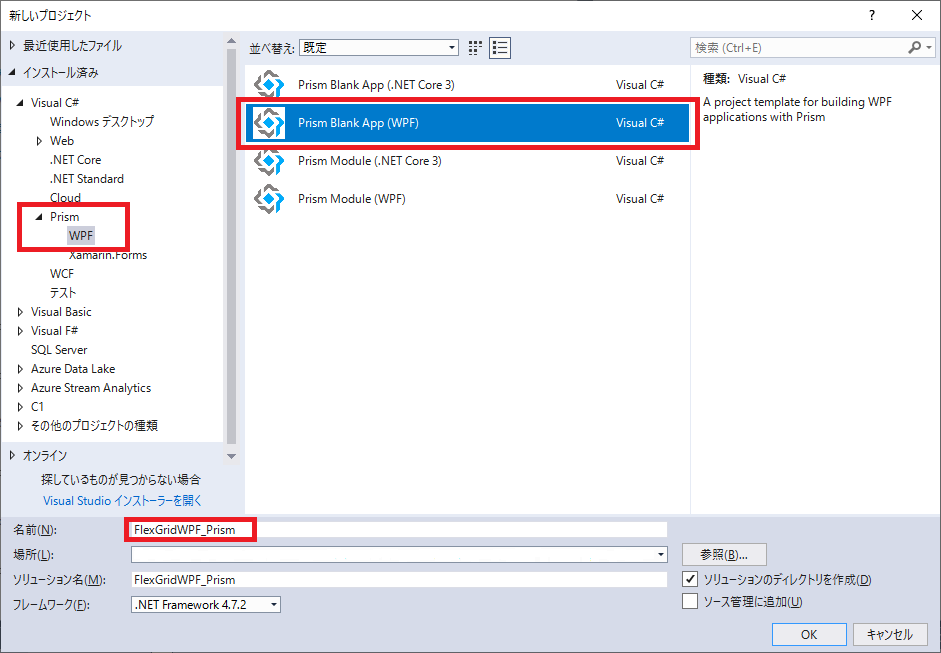Select the SQL Server category
This screenshot has height=653, width=941.
(59, 350)
